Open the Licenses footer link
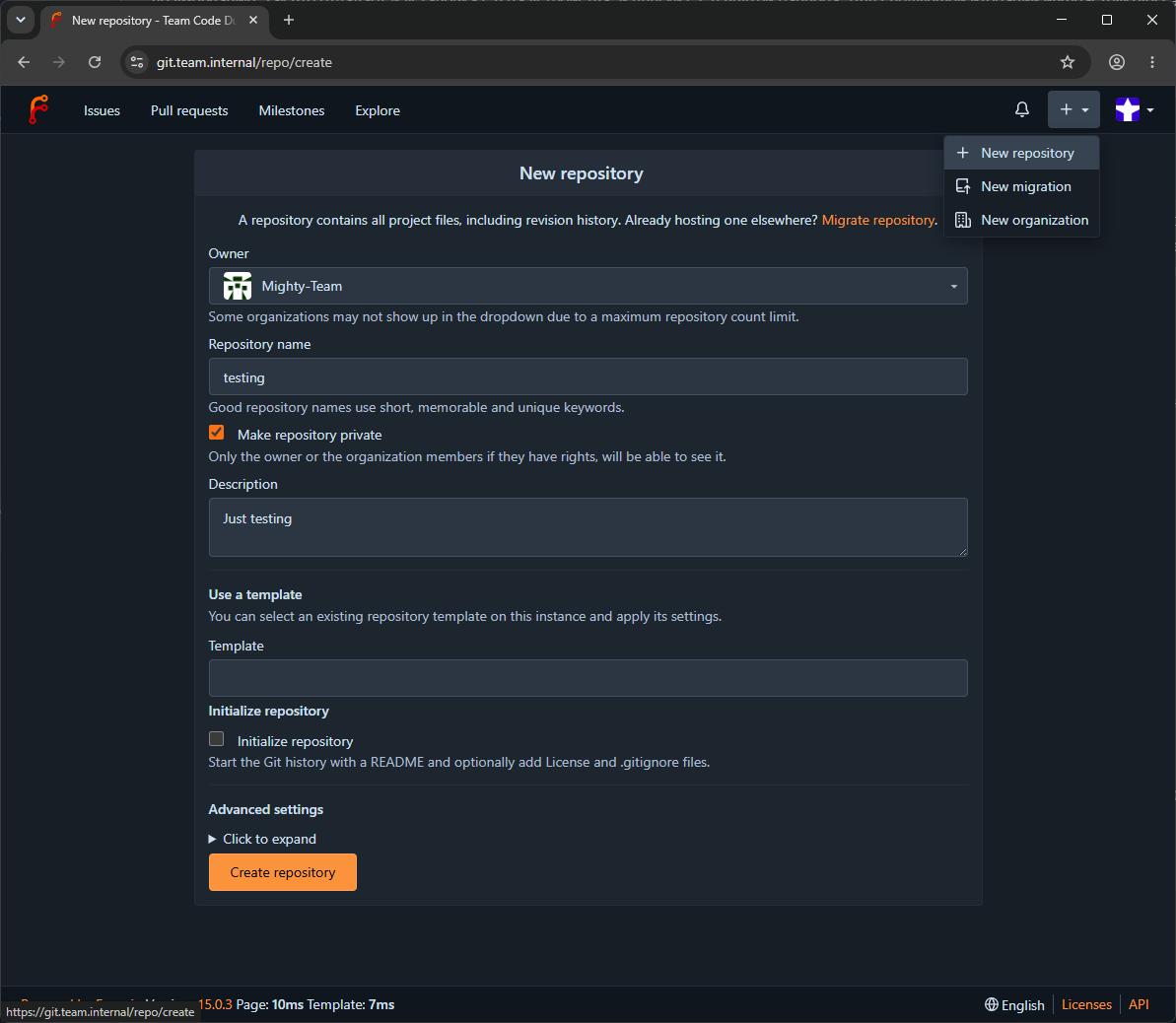1176x1023 pixels. (1086, 1004)
